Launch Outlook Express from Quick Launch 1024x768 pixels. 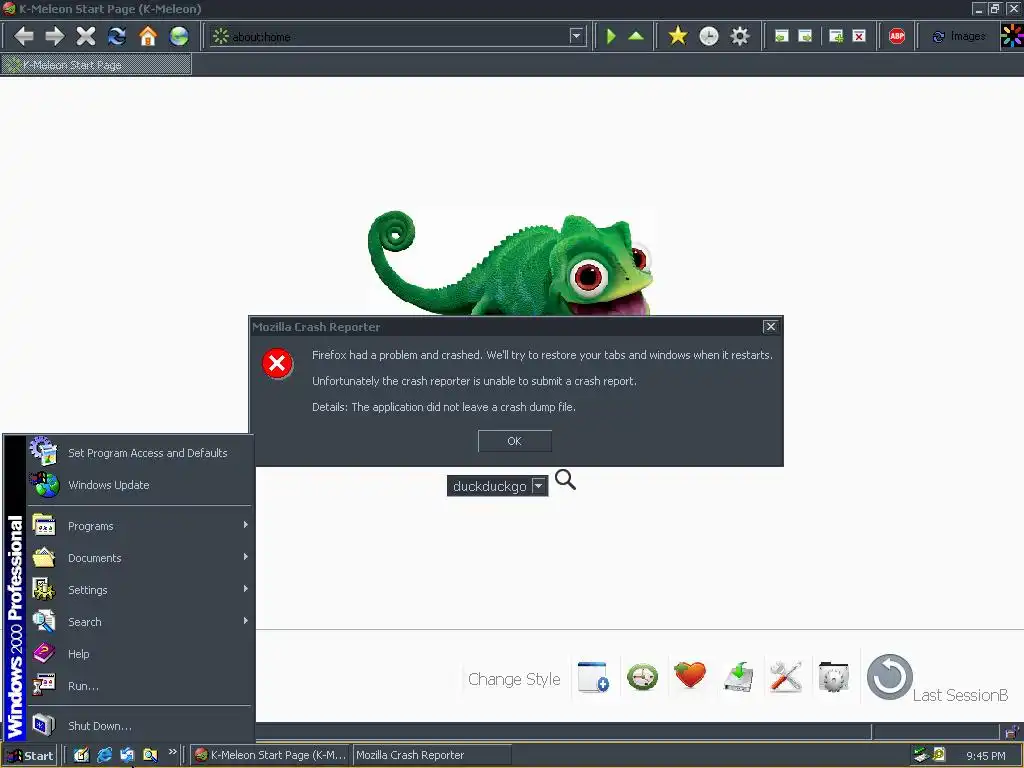(127, 755)
